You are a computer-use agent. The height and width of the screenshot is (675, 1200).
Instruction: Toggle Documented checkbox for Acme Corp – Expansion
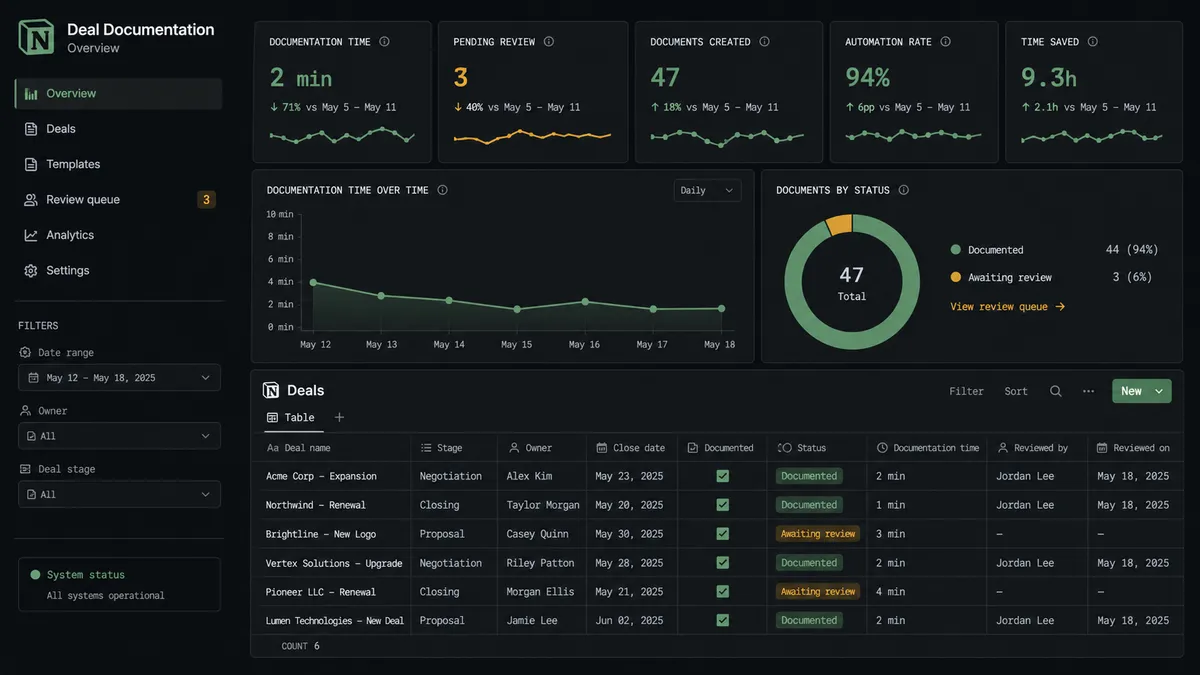pyautogui.click(x=722, y=476)
